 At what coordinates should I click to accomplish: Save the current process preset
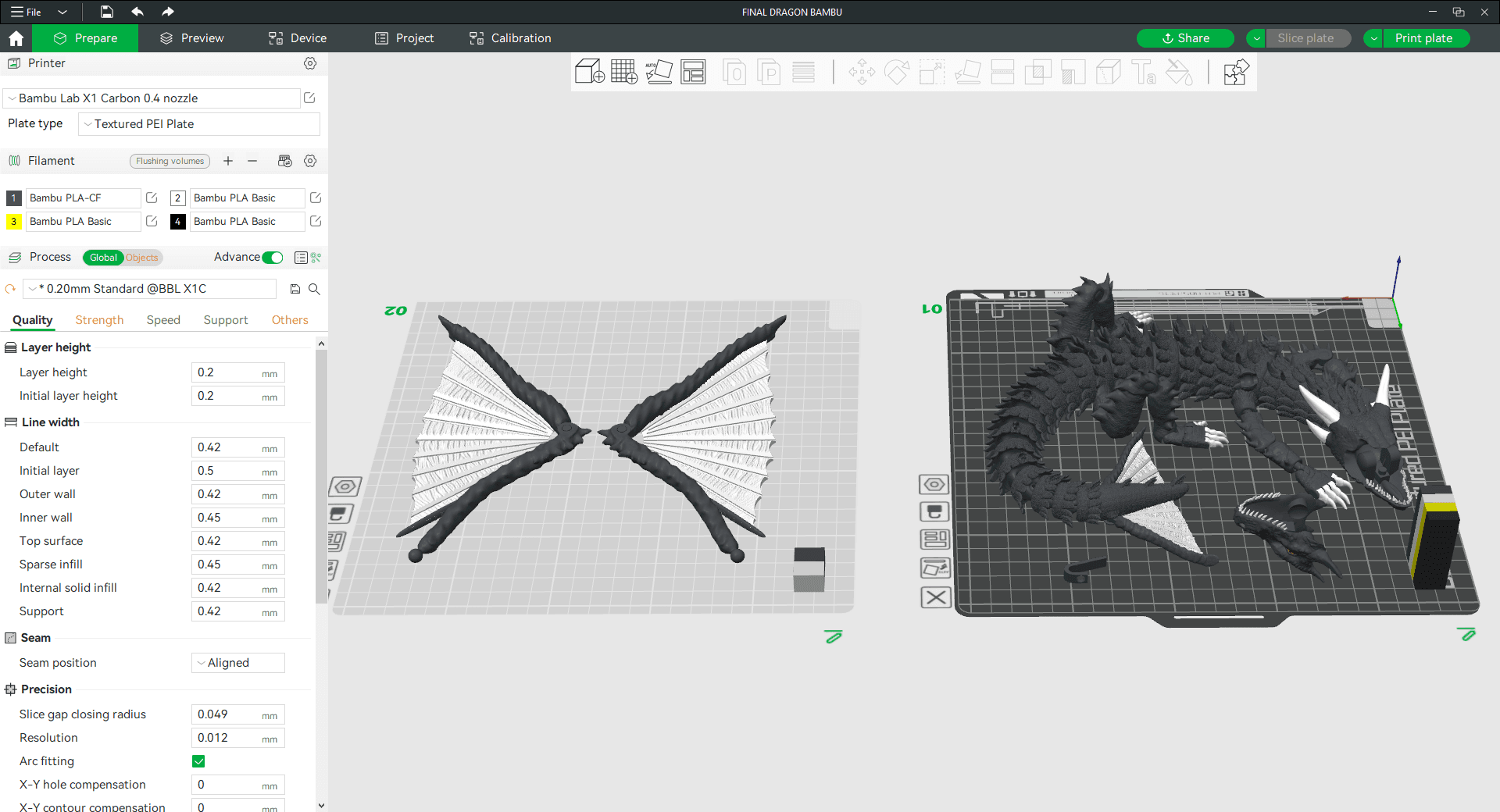(295, 289)
